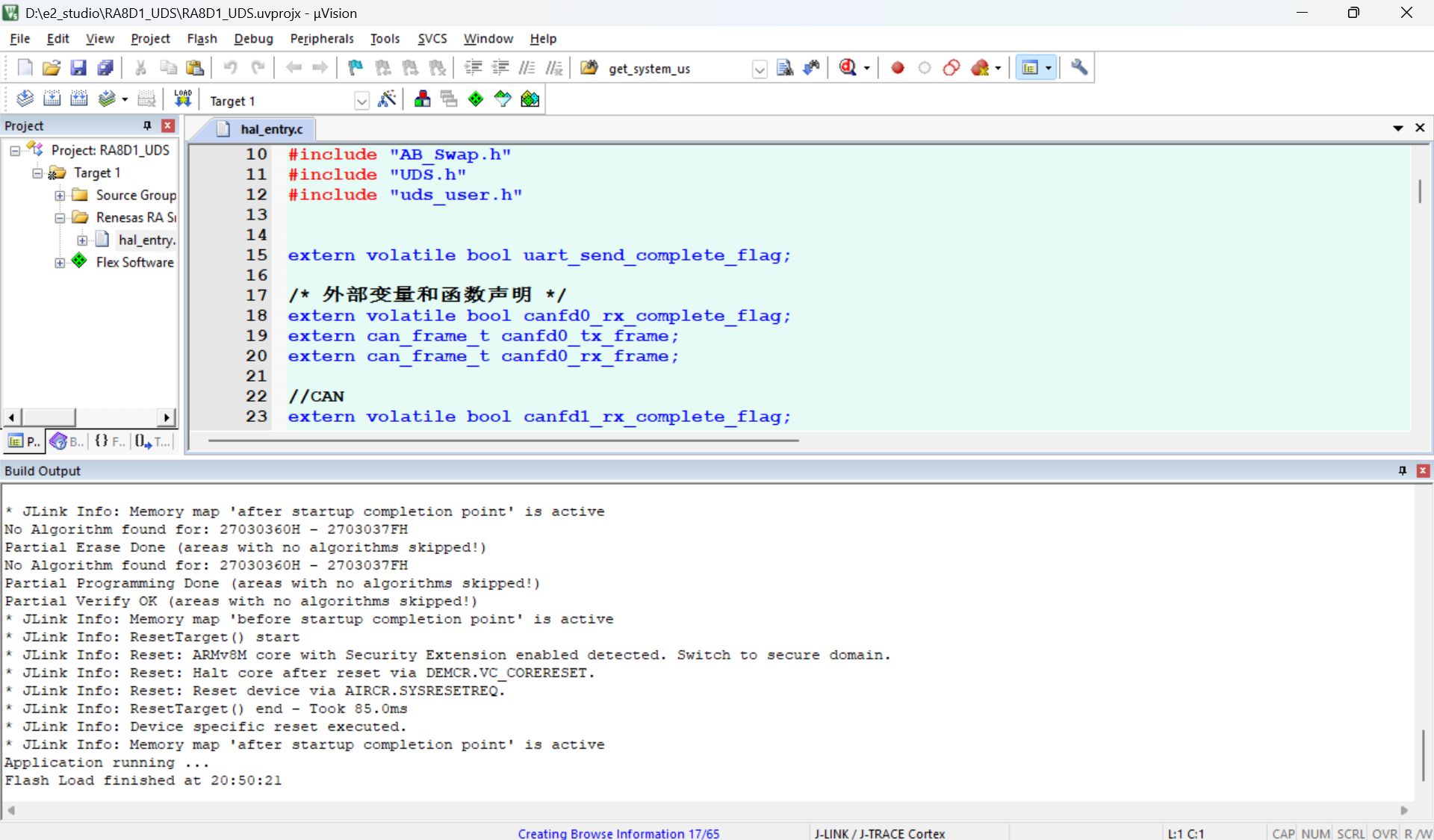The width and height of the screenshot is (1434, 840).
Task: Pin the Build Output panel
Action: click(x=1403, y=470)
